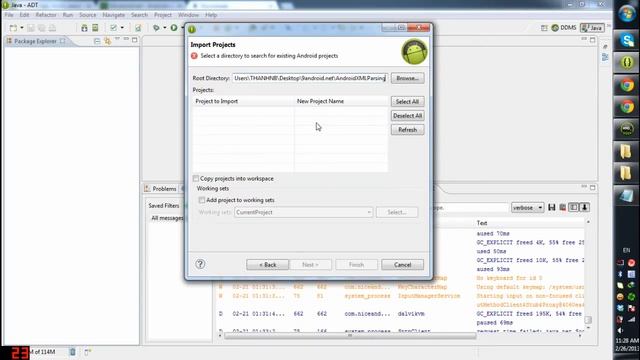Click the garbage collector trash icon in status bar

coord(72,351)
